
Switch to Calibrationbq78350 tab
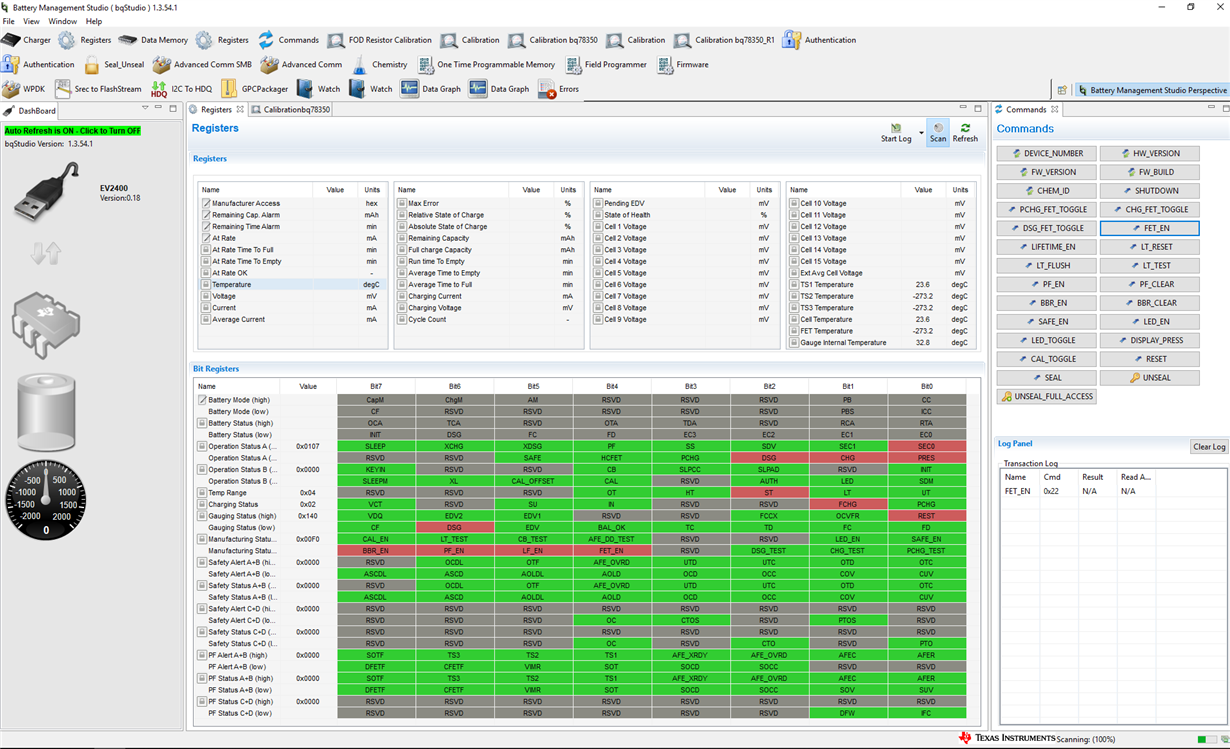tap(290, 109)
